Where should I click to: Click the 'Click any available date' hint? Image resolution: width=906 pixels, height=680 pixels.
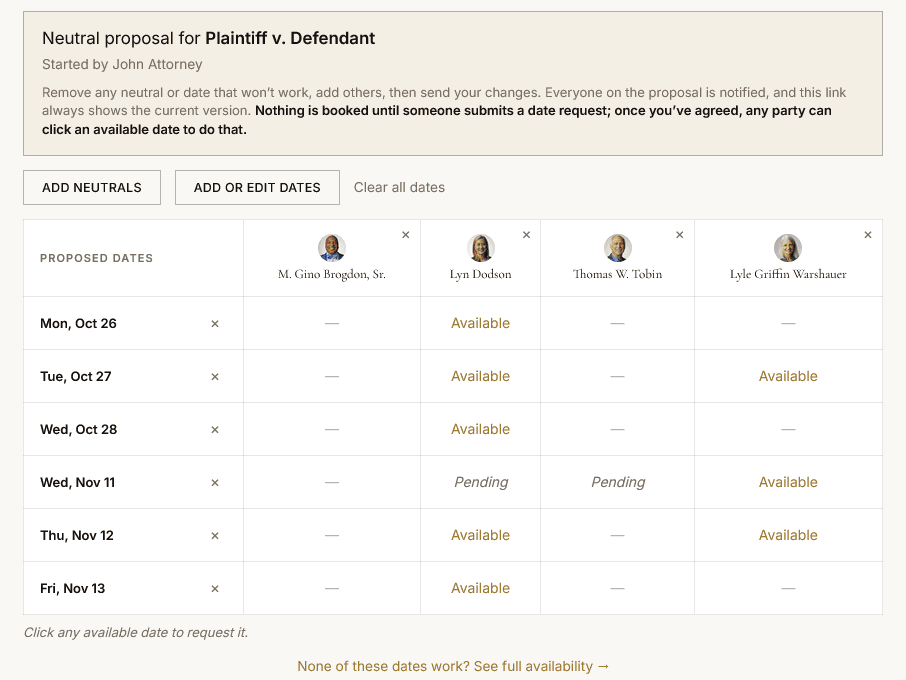click(x=136, y=633)
